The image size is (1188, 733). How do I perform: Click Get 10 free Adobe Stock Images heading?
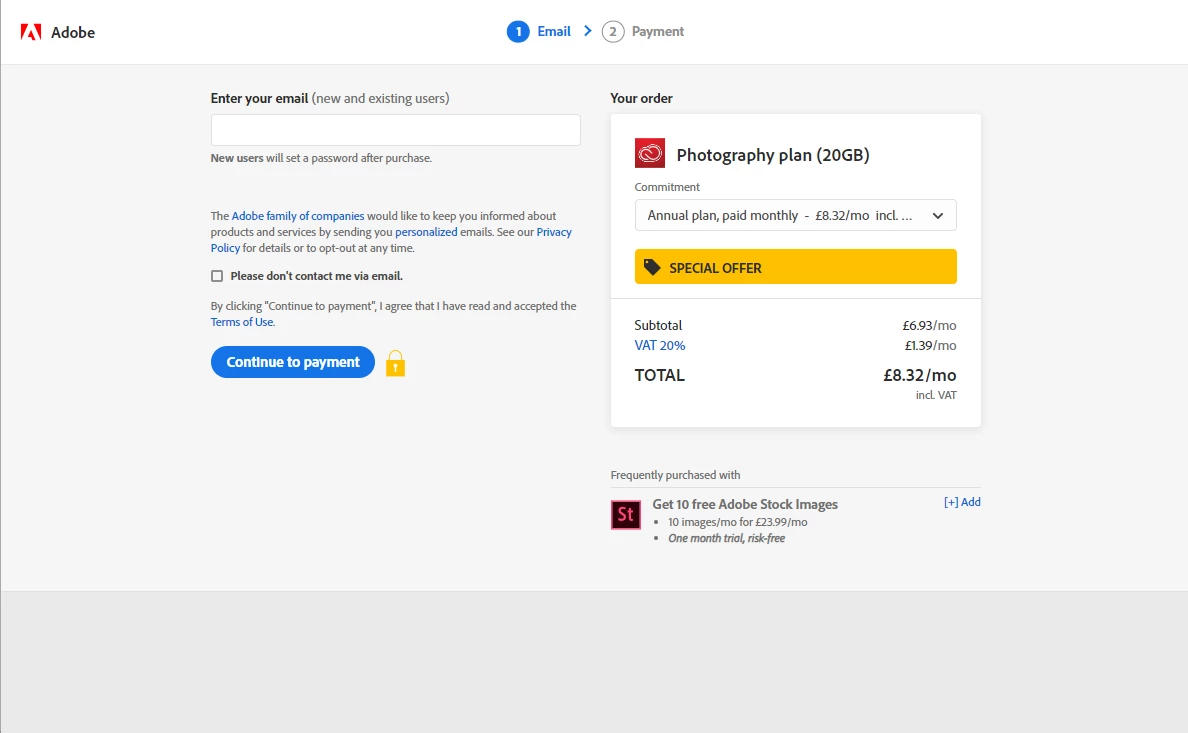(745, 504)
